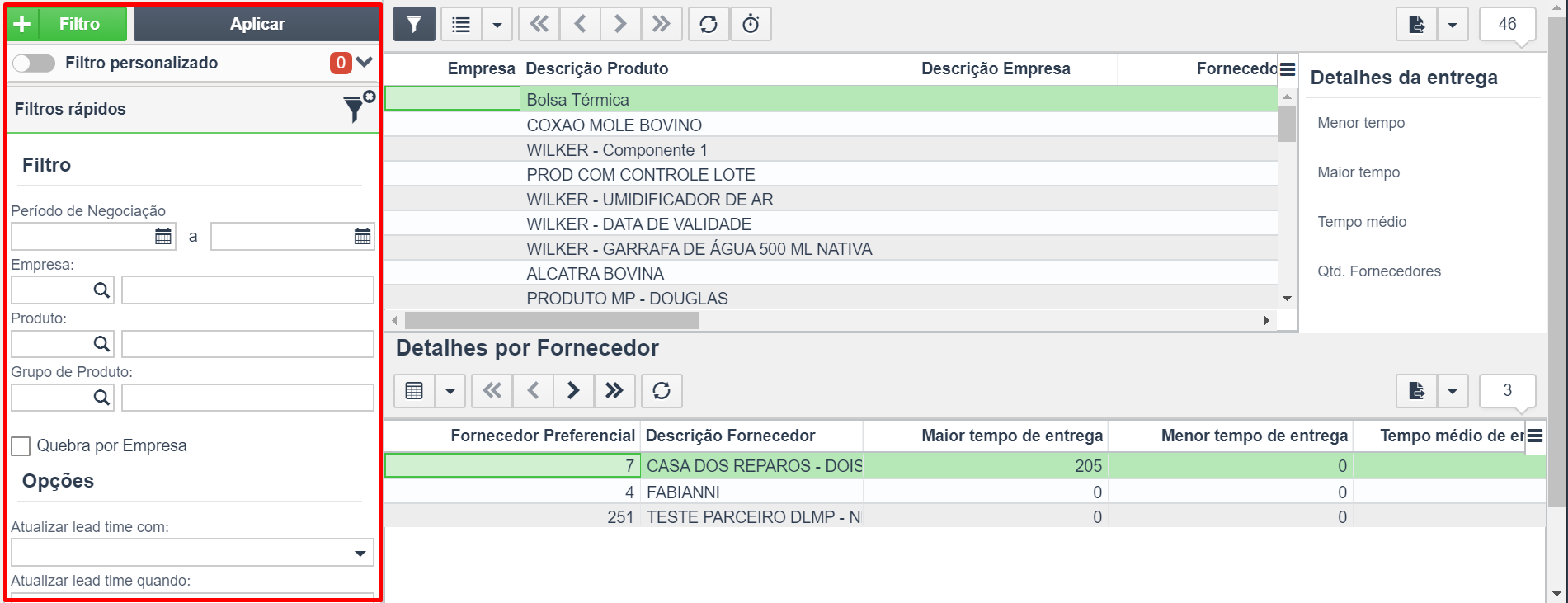The image size is (1568, 603).
Task: Open calendar for negotiation period end date
Action: click(362, 237)
